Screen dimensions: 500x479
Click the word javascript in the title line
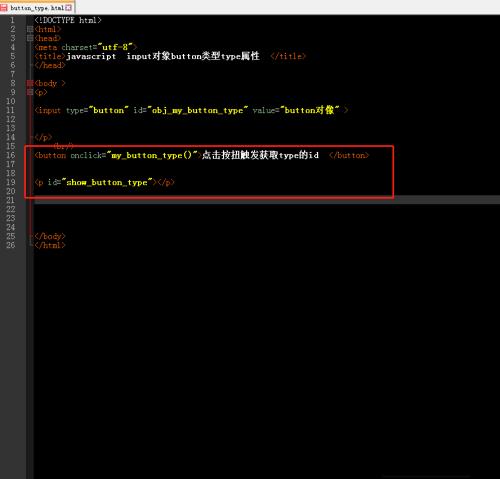91,56
